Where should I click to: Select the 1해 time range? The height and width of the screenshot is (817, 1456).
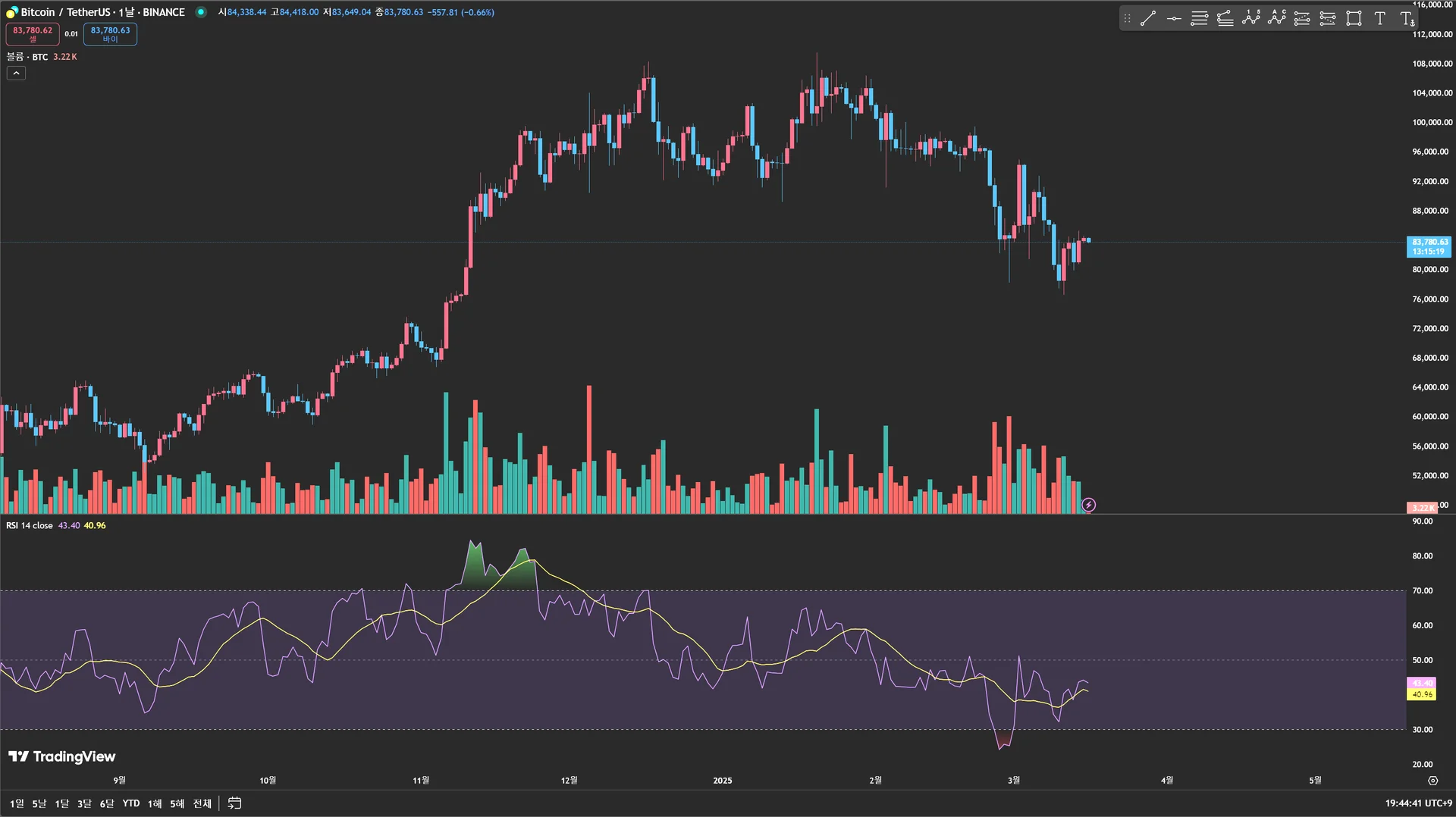tap(155, 803)
